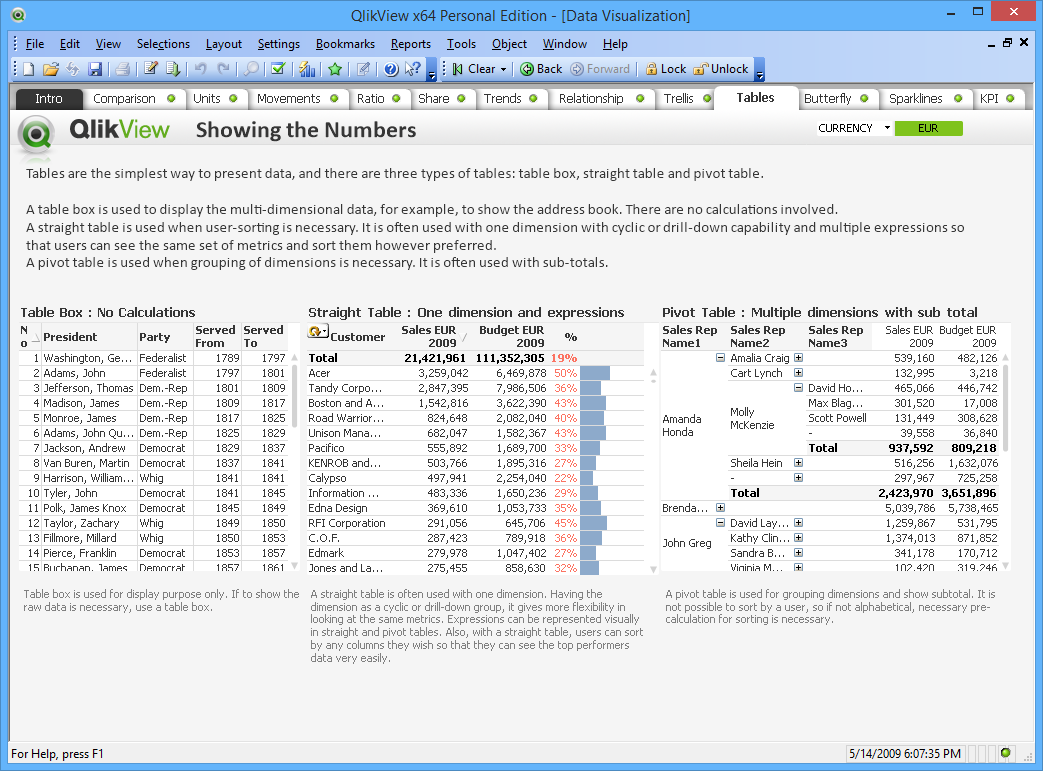Collapse the Amalia Craig pivot row
The image size is (1043, 771).
pyautogui.click(x=720, y=358)
